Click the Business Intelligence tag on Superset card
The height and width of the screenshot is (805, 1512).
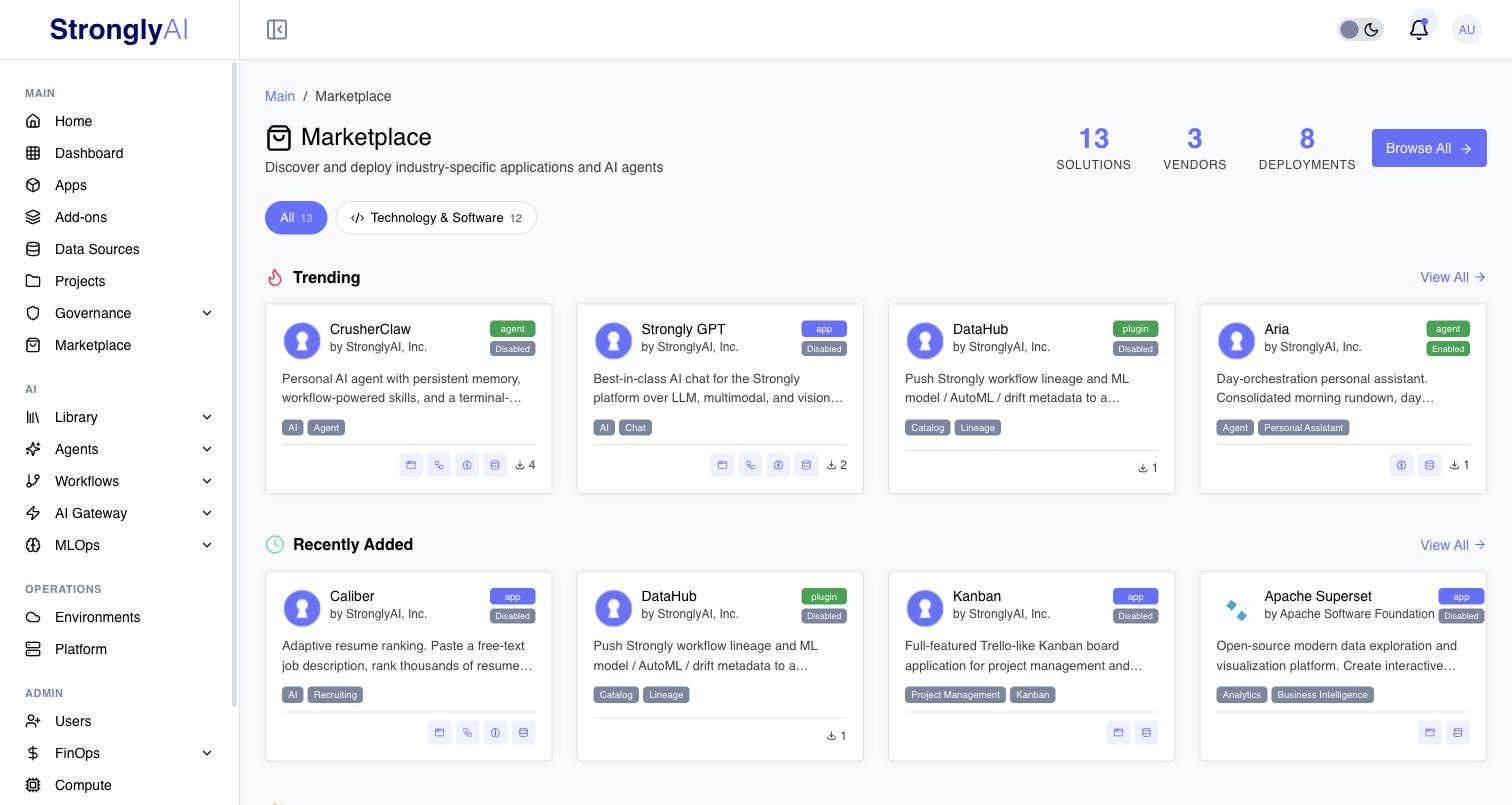click(x=1322, y=695)
